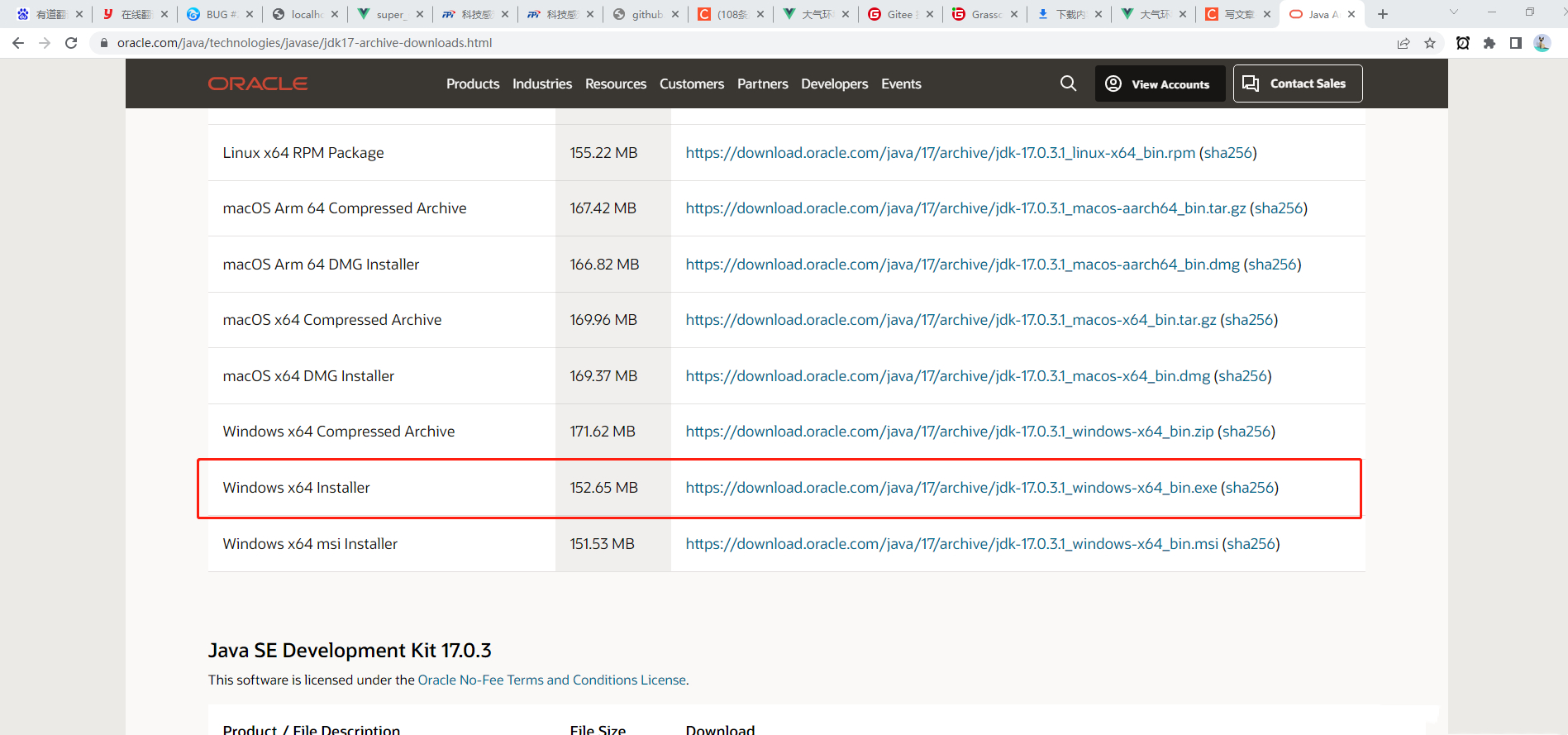1568x735 pixels.
Task: Open the alarm clock extension icon
Action: click(x=1463, y=43)
